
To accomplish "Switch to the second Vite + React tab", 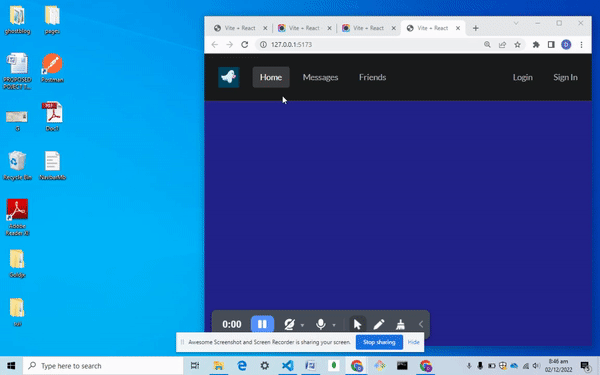I will click(304, 28).
